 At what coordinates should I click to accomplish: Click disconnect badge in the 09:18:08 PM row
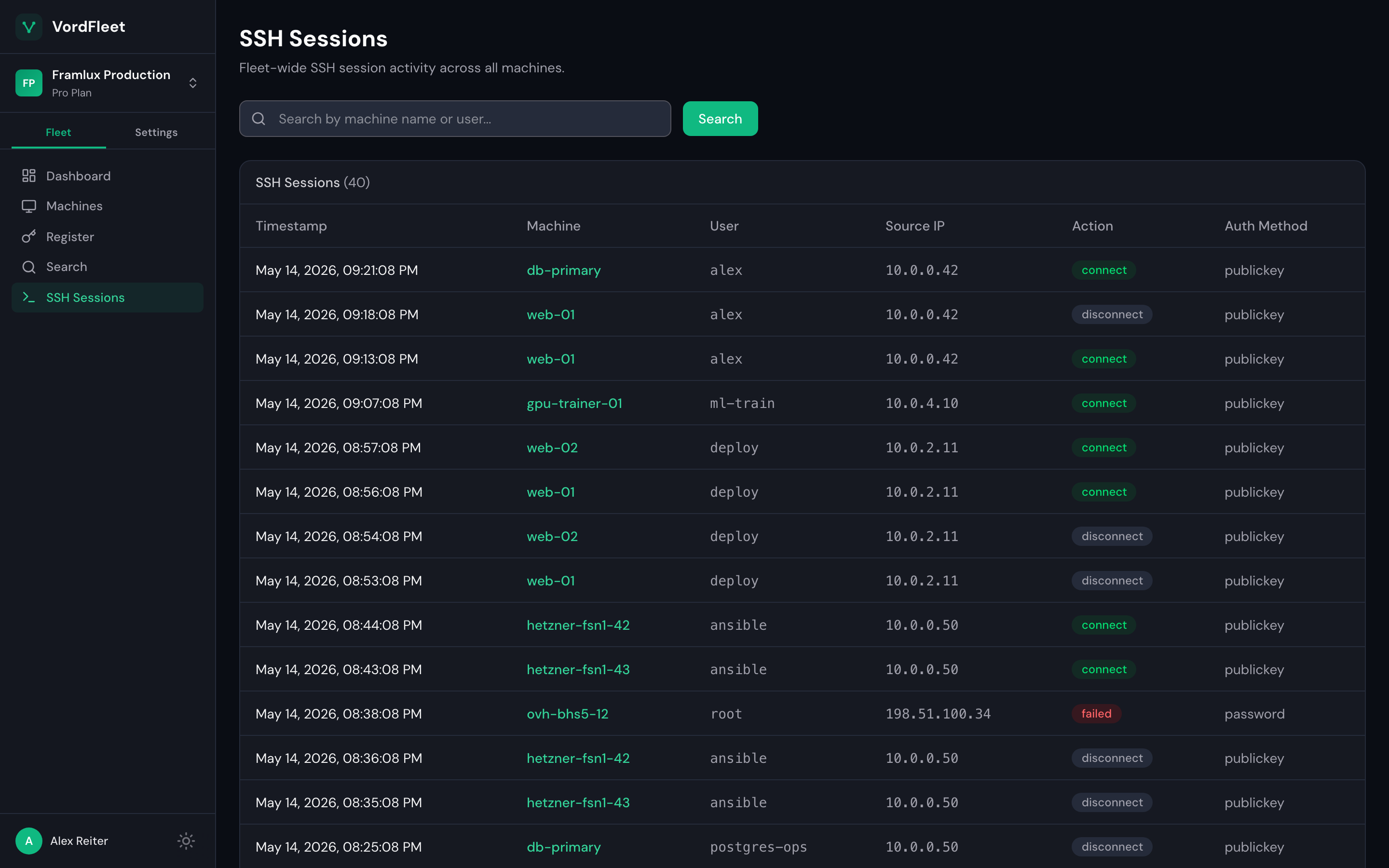1112,314
